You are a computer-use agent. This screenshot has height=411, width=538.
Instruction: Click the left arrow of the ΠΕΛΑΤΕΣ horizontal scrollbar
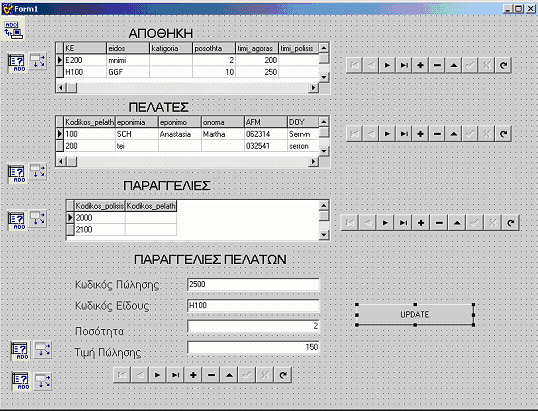(61, 161)
